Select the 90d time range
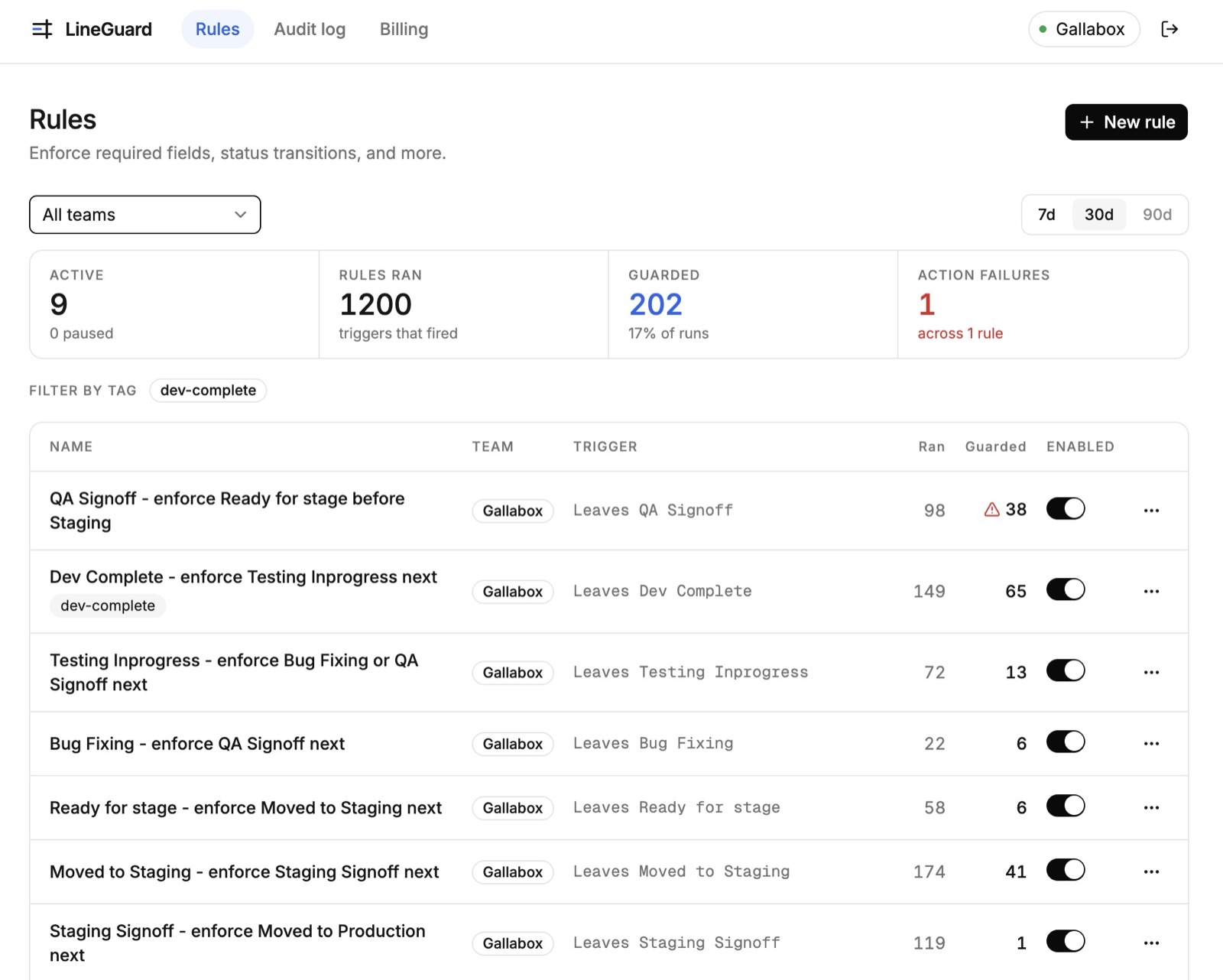The width and height of the screenshot is (1223, 980). coord(1156,215)
